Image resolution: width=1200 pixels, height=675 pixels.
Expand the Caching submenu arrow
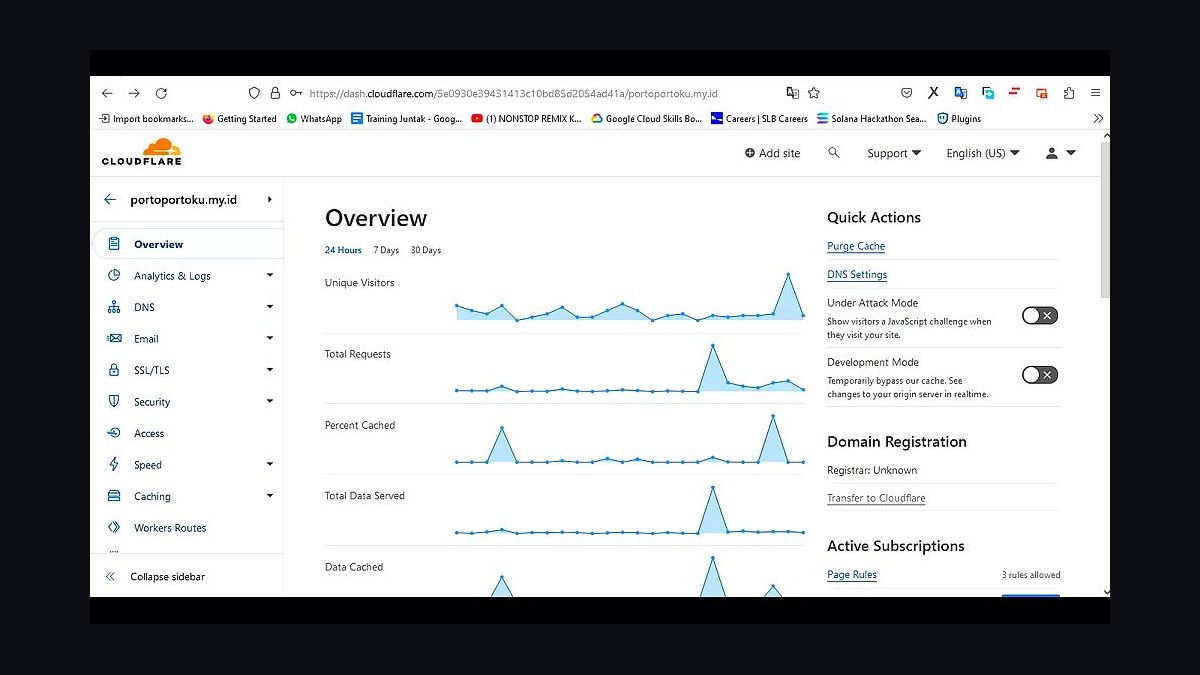coord(270,496)
